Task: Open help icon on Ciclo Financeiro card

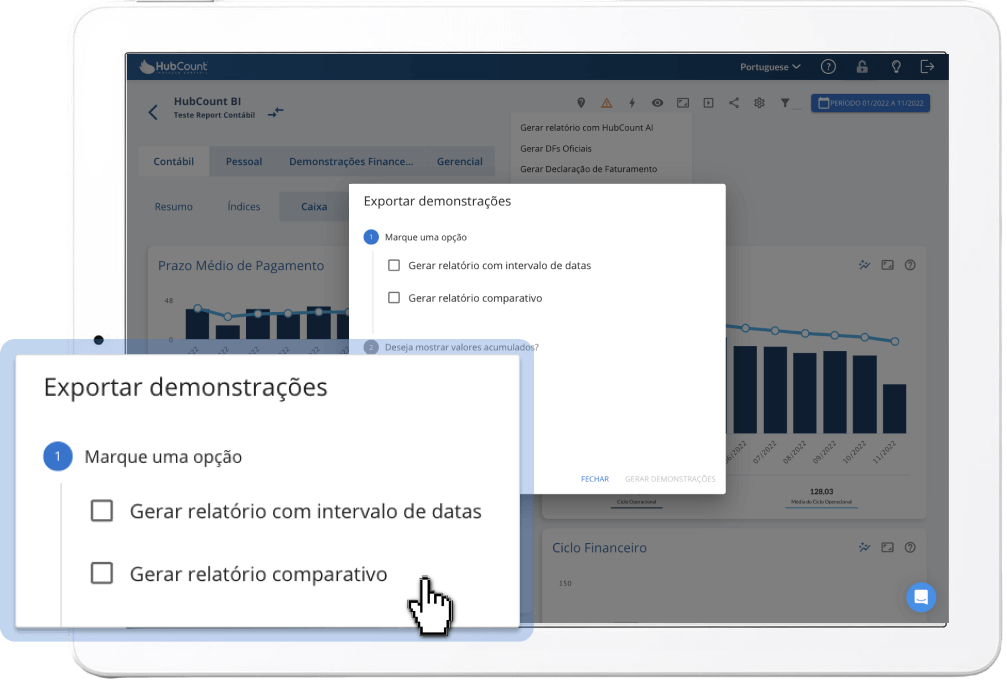Action: click(x=910, y=548)
